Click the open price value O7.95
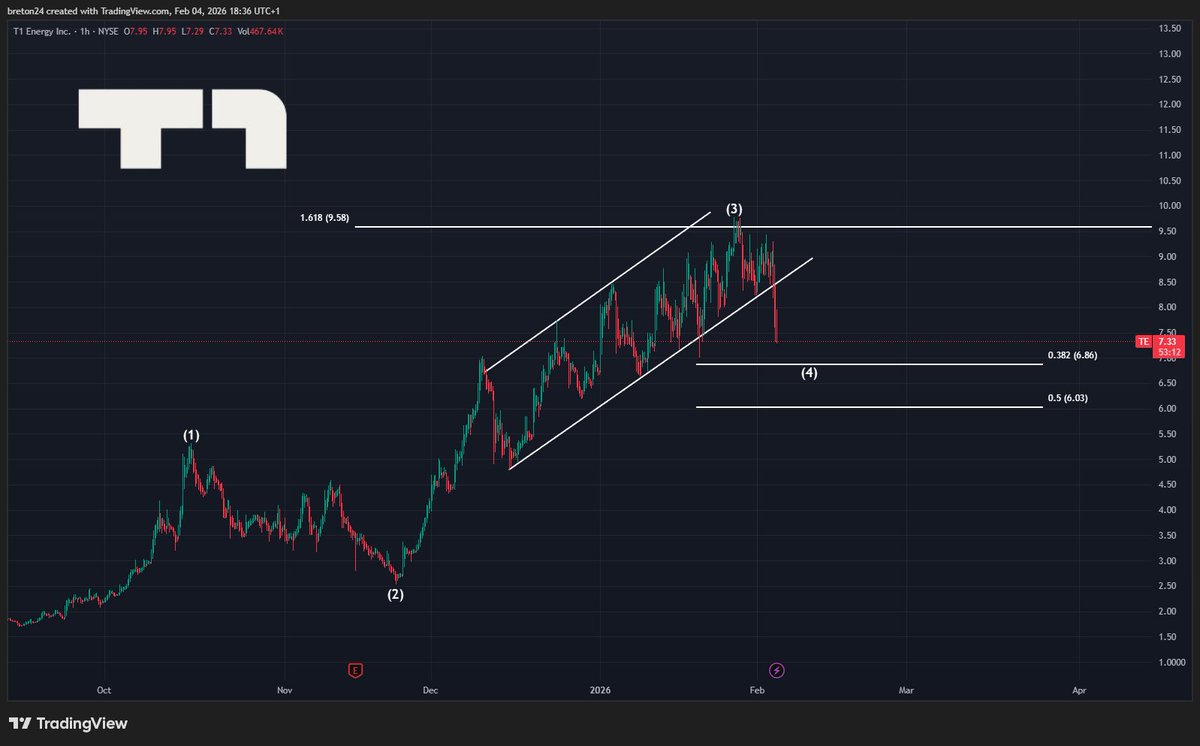 pyautogui.click(x=137, y=31)
